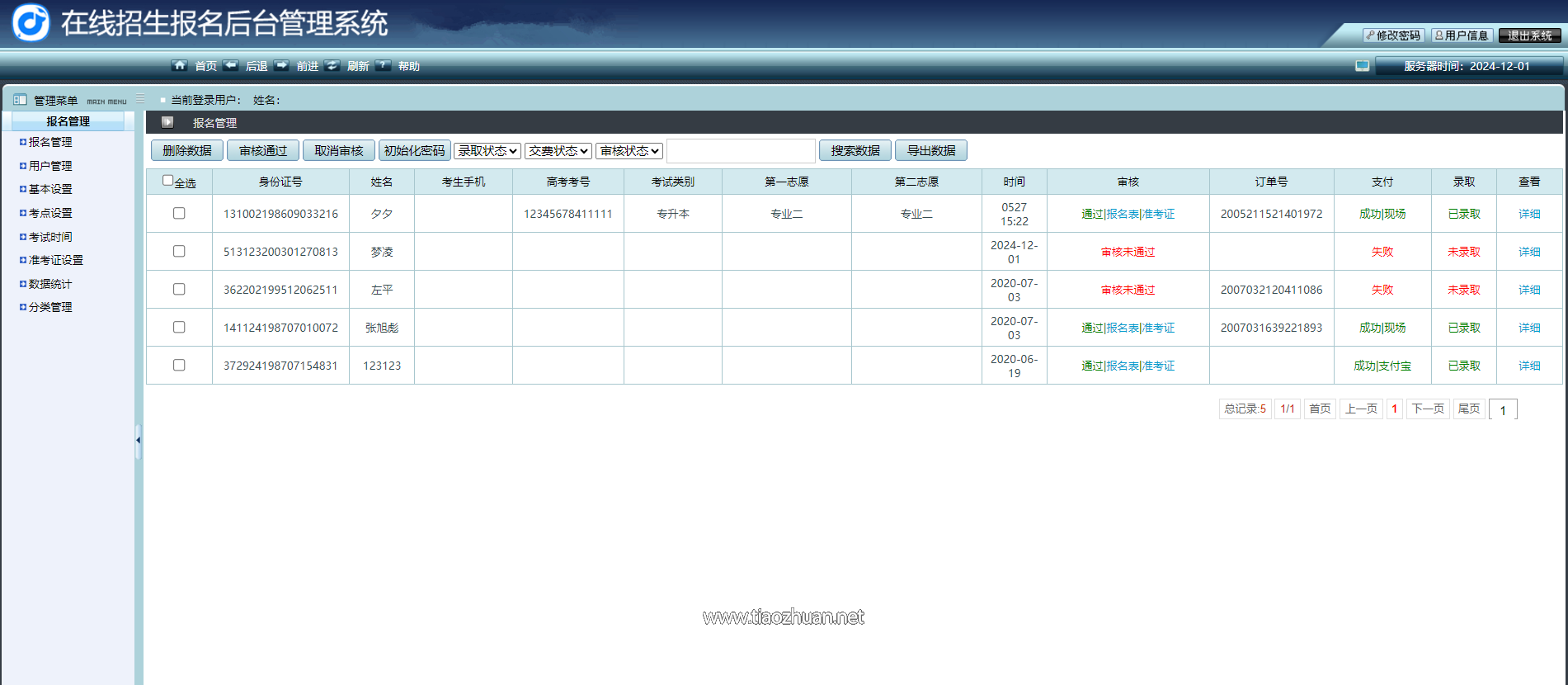Click the 审核通过 button
The image size is (1568, 685).
263,151
